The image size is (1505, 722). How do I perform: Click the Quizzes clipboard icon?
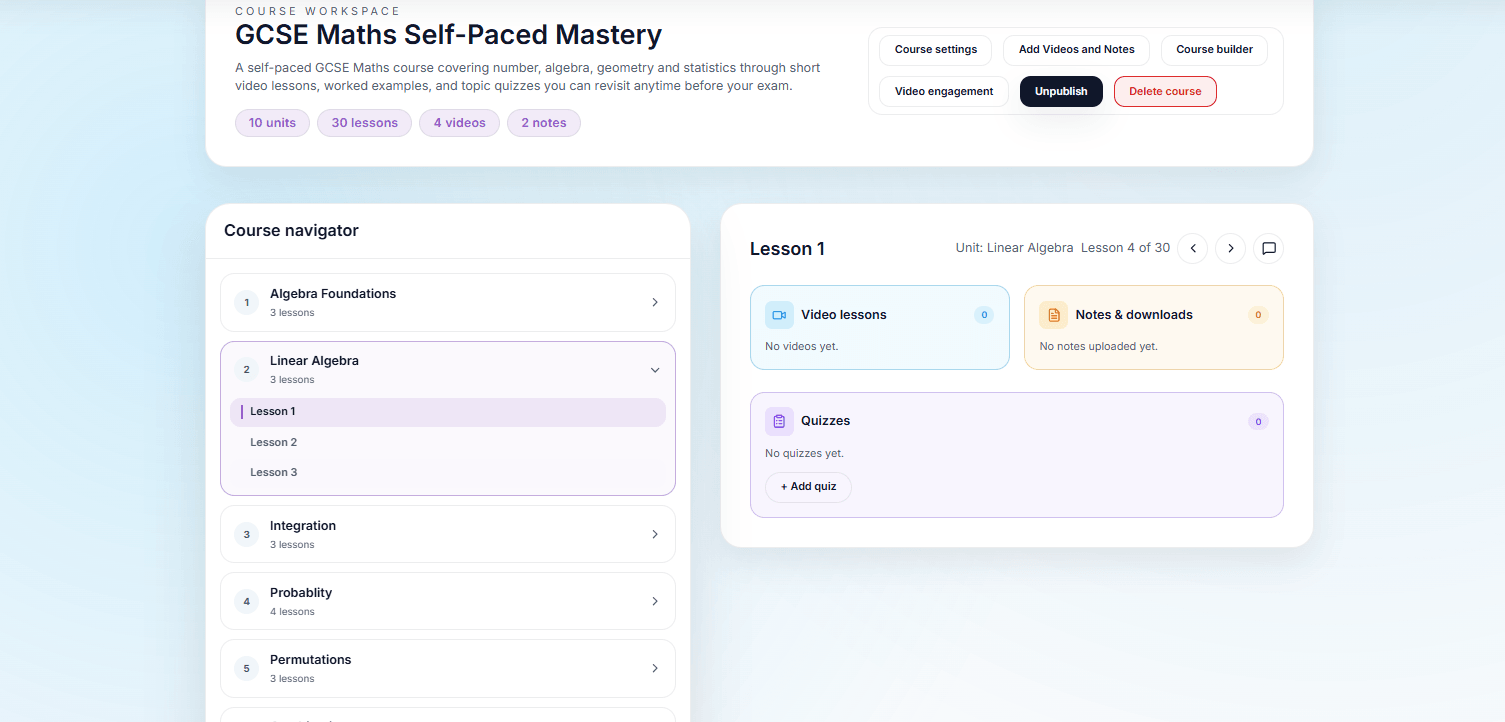(x=779, y=421)
